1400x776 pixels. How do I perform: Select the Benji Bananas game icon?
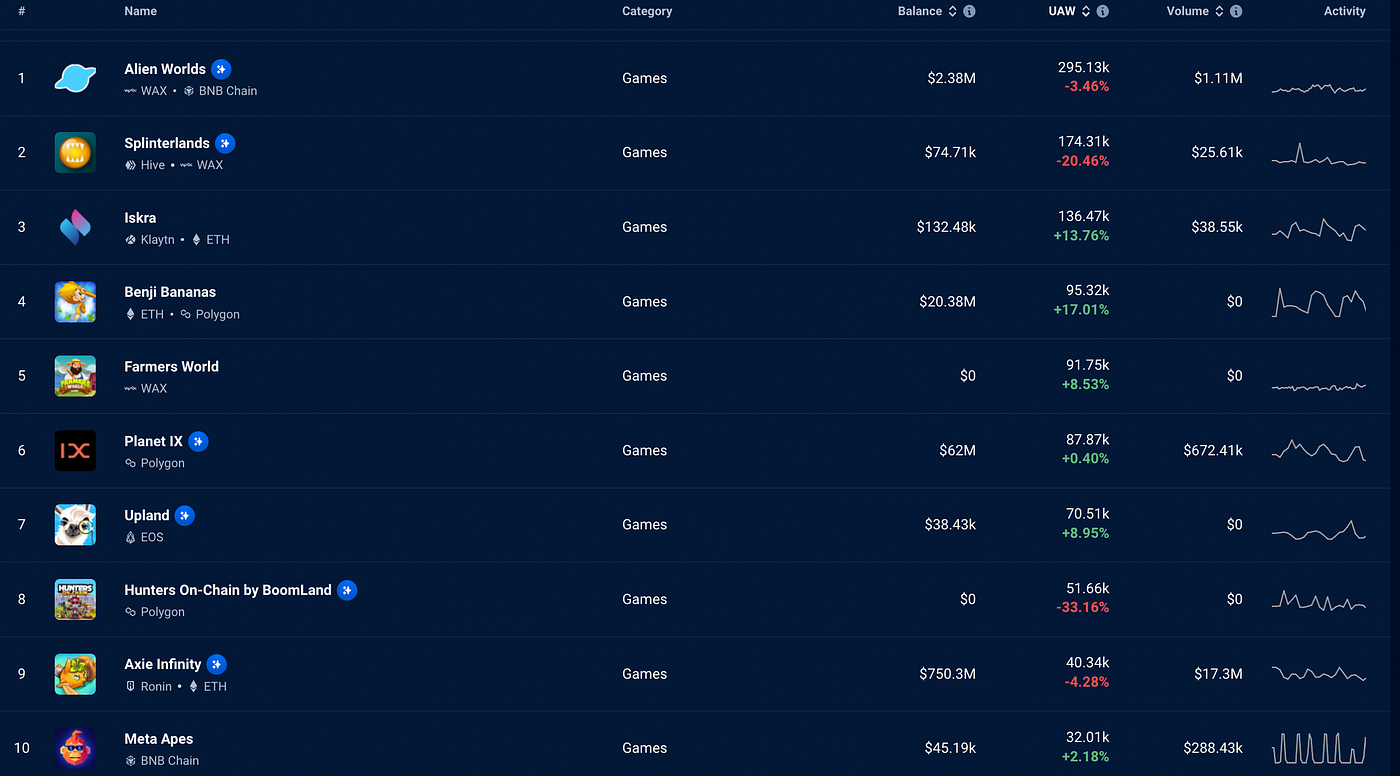(x=75, y=301)
